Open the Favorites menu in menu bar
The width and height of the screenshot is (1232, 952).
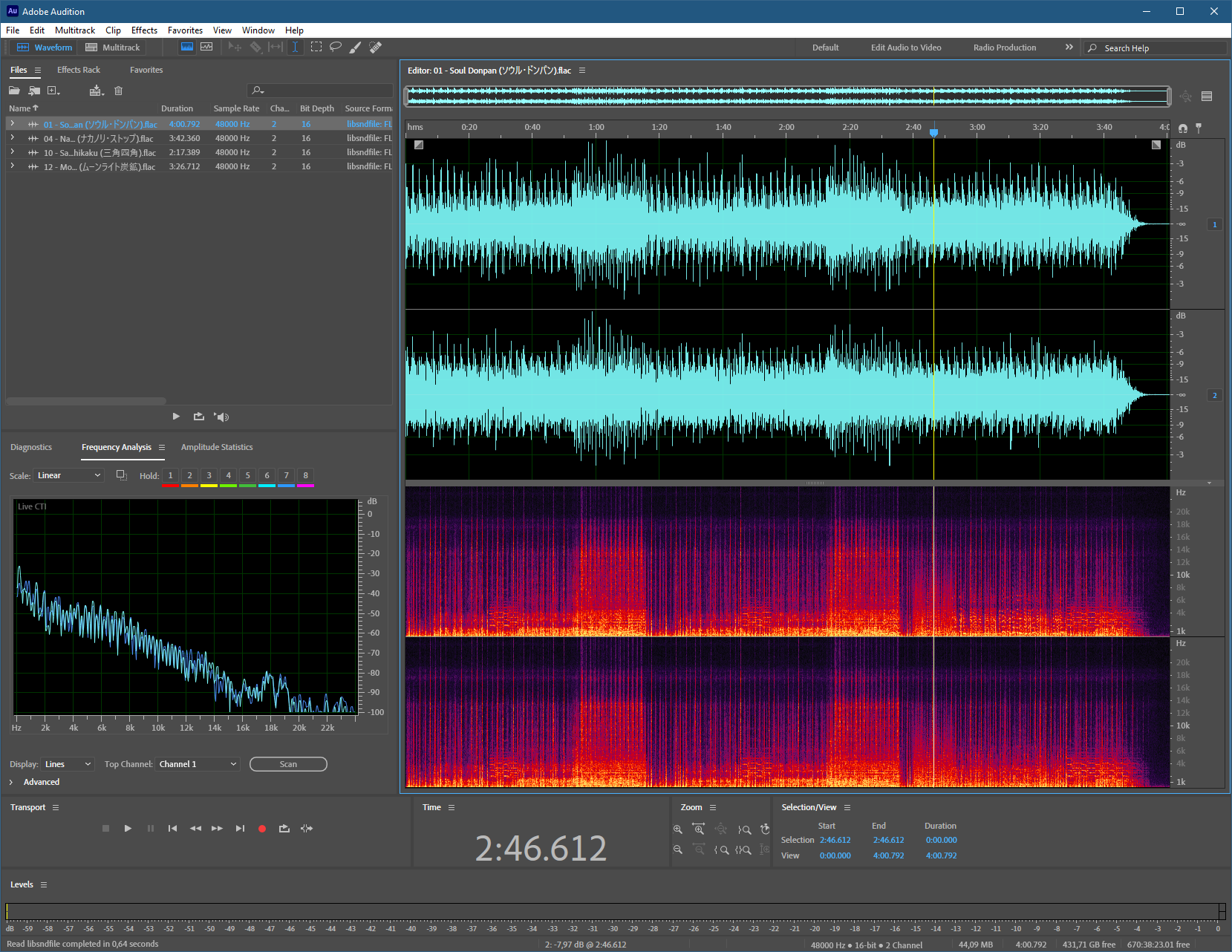[185, 30]
